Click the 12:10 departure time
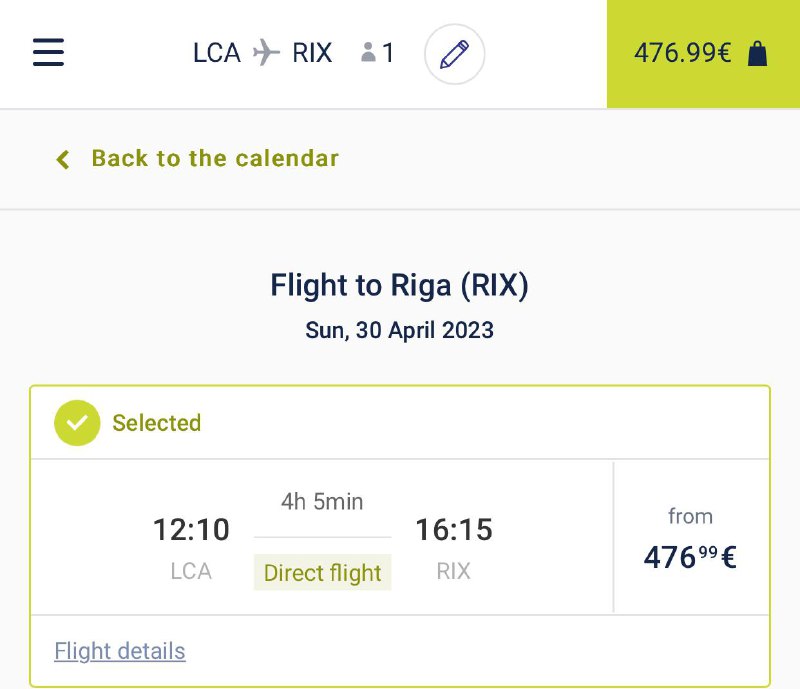Screen dimensions: 800x689 (191, 529)
